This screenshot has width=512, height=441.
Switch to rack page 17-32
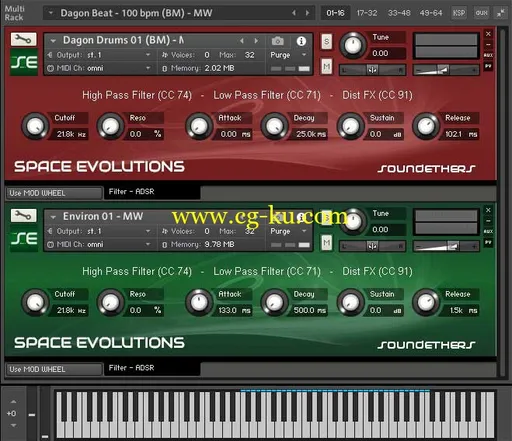click(x=367, y=13)
